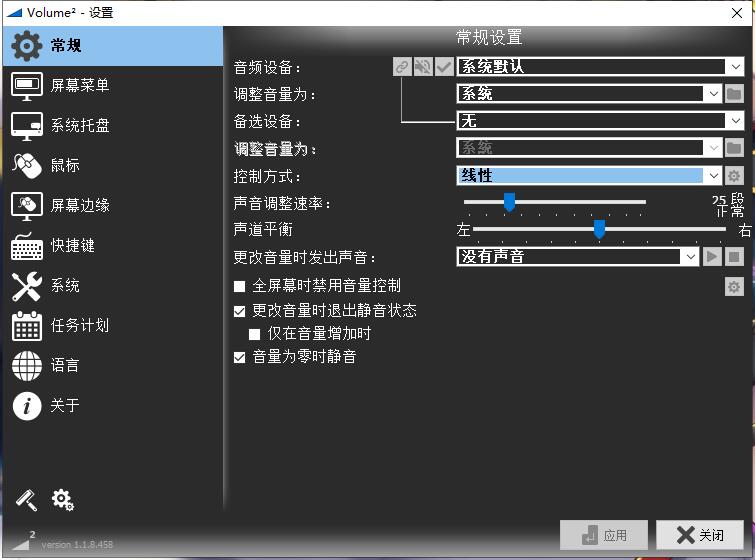
Task: Open the paint roller skin icon
Action: tap(26, 500)
